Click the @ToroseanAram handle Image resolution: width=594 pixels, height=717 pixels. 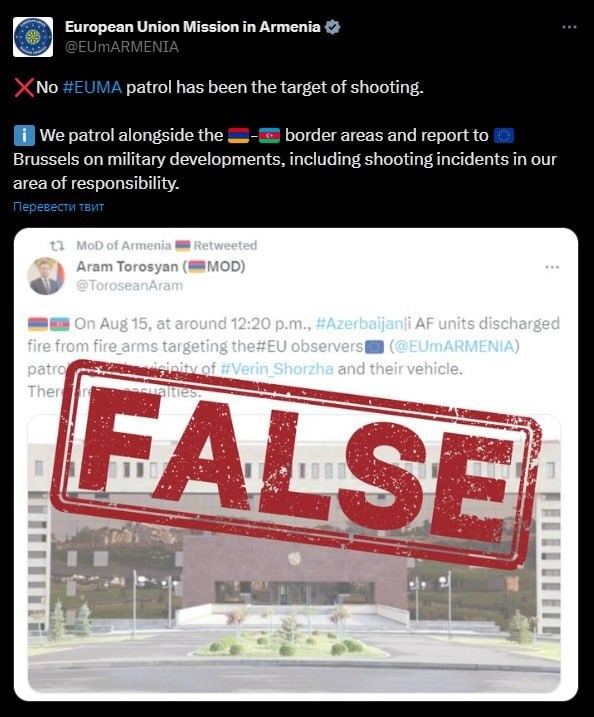pyautogui.click(x=129, y=285)
